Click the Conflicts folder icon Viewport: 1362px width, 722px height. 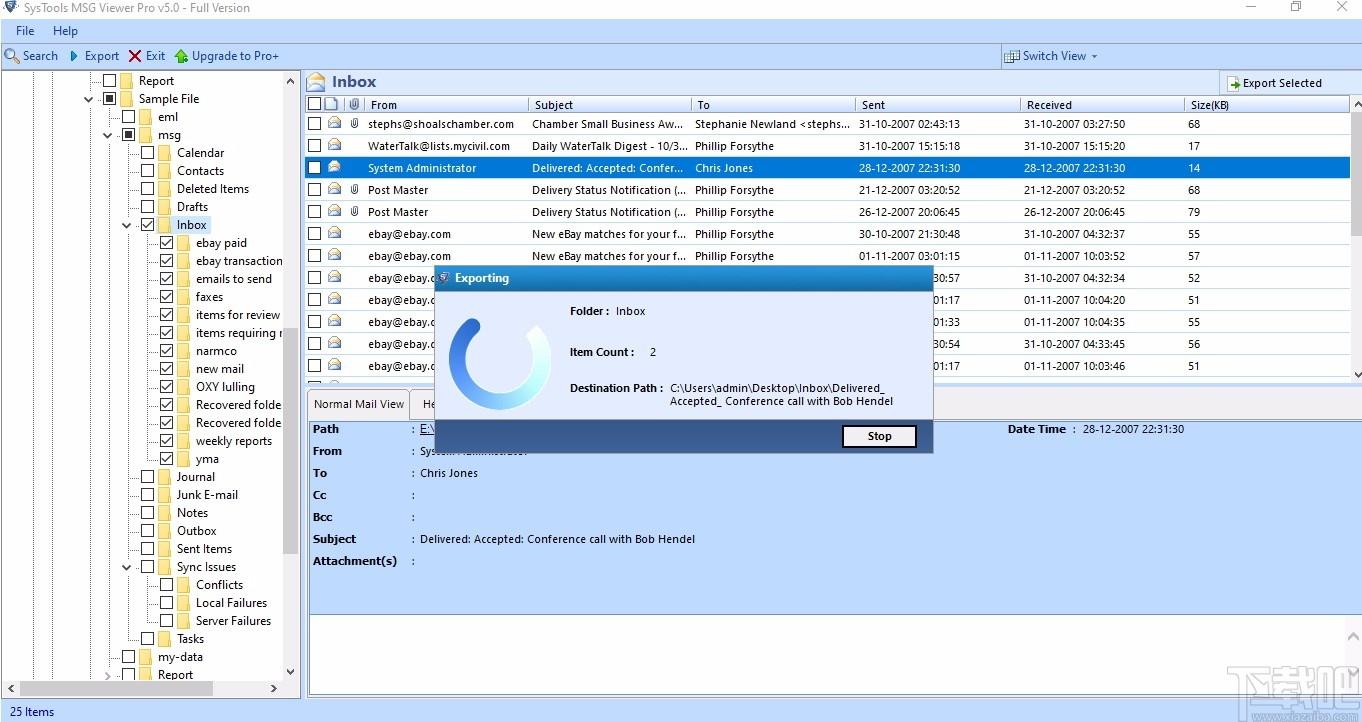coord(184,585)
